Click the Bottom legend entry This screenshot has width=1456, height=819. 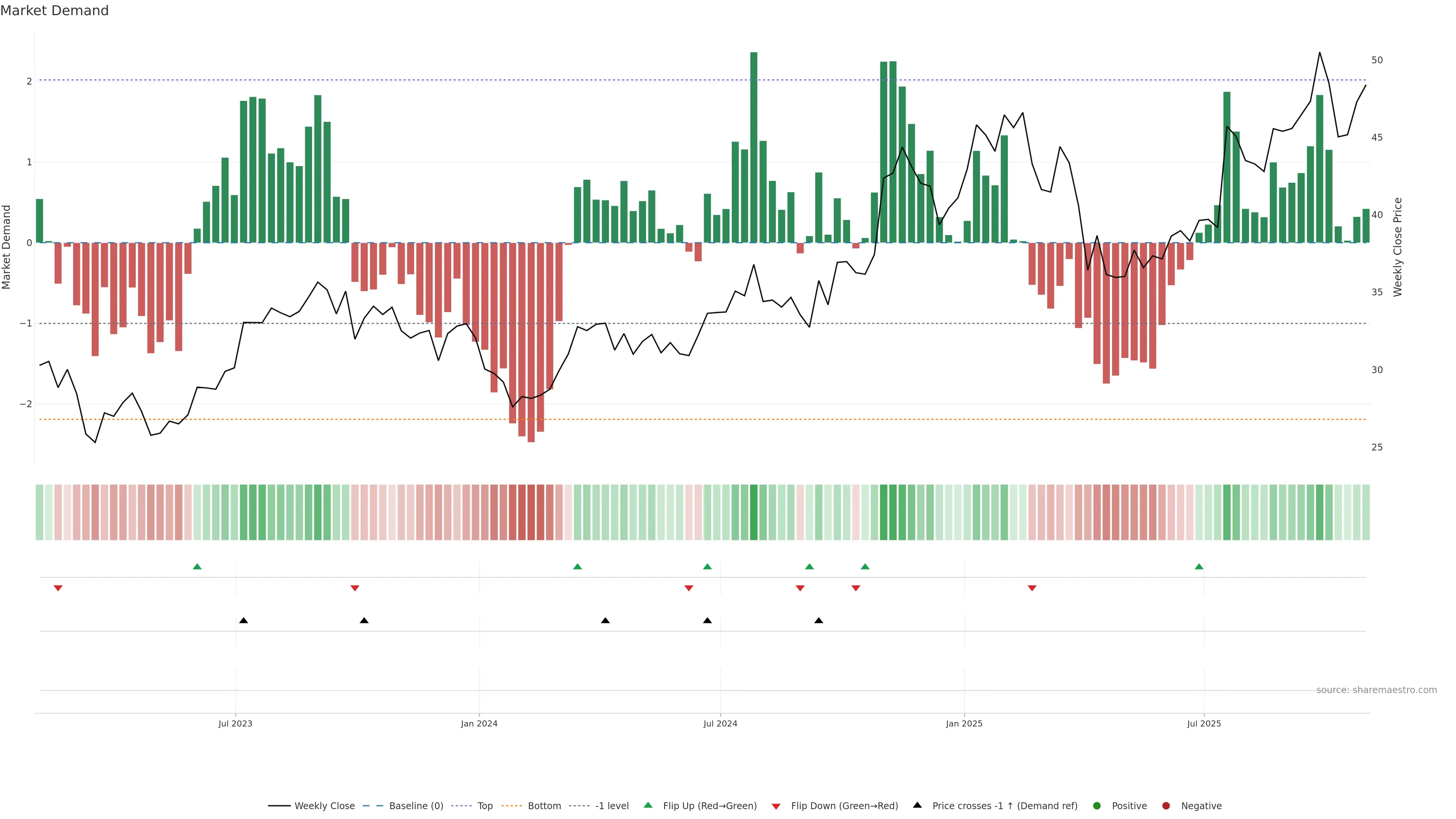(x=544, y=806)
